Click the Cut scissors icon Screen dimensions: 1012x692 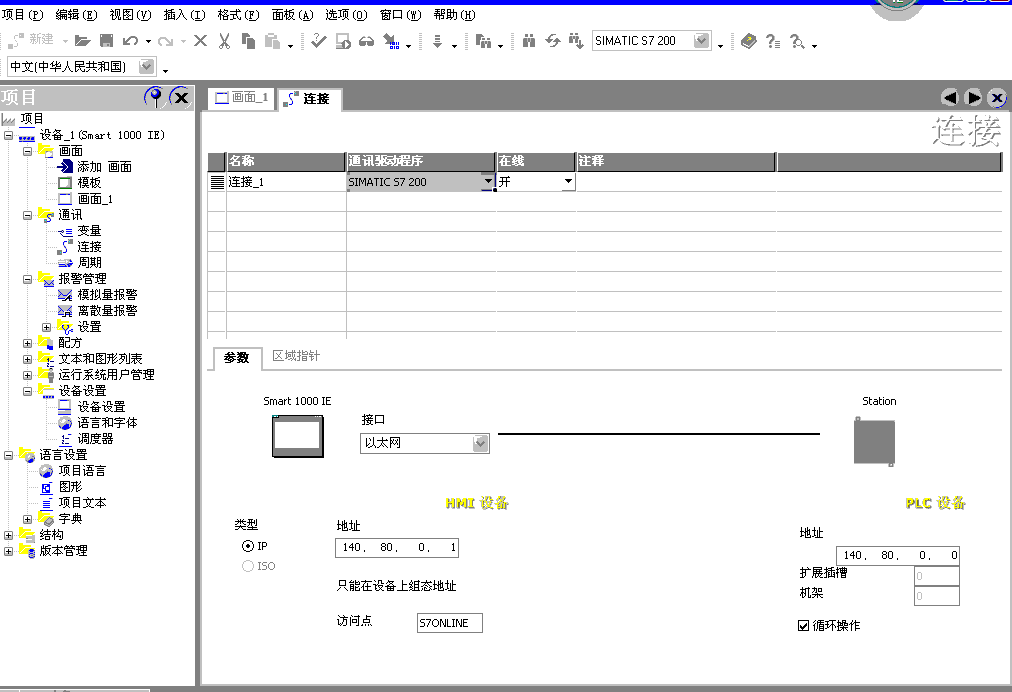224,41
